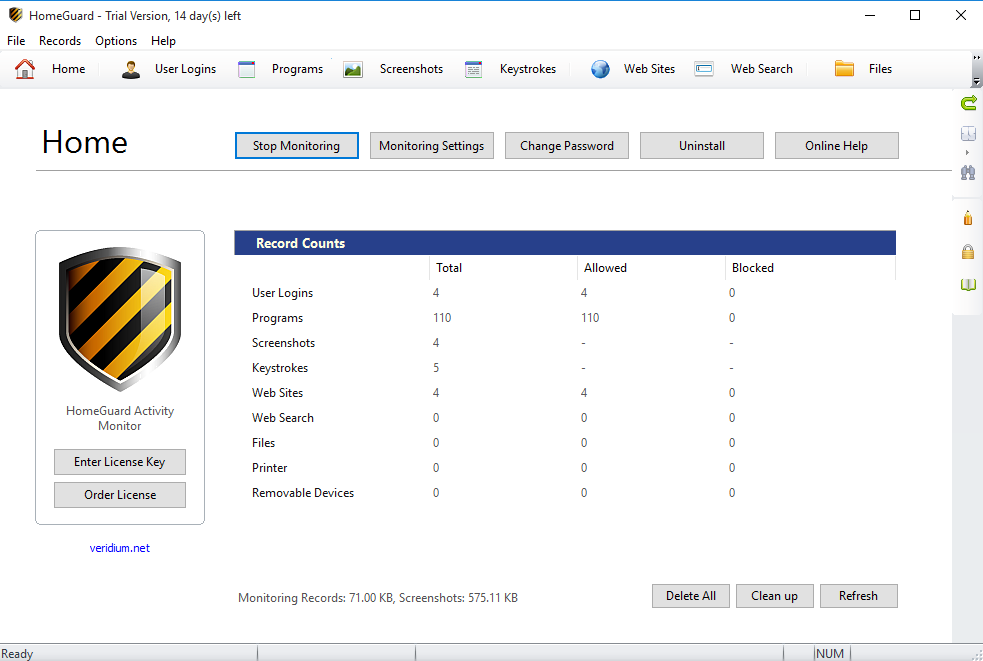
Task: Click the green refresh arrow sidebar icon
Action: click(x=969, y=103)
